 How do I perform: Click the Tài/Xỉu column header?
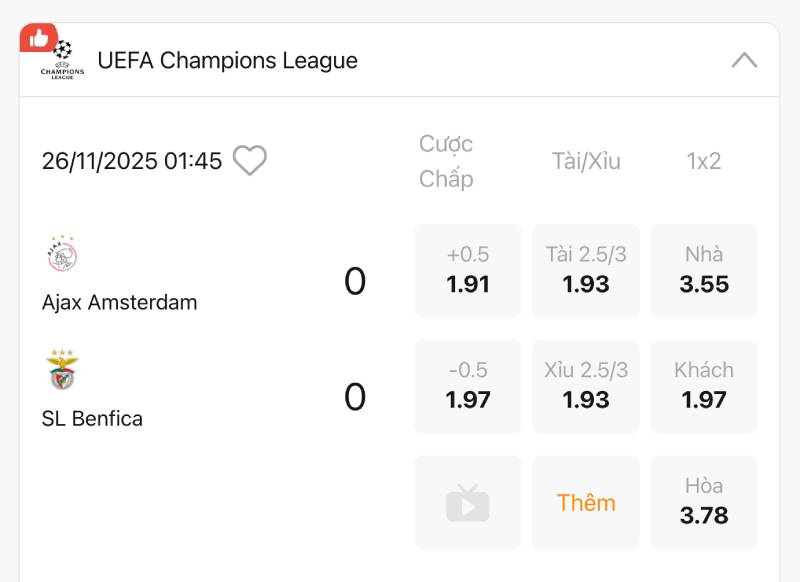pos(586,161)
